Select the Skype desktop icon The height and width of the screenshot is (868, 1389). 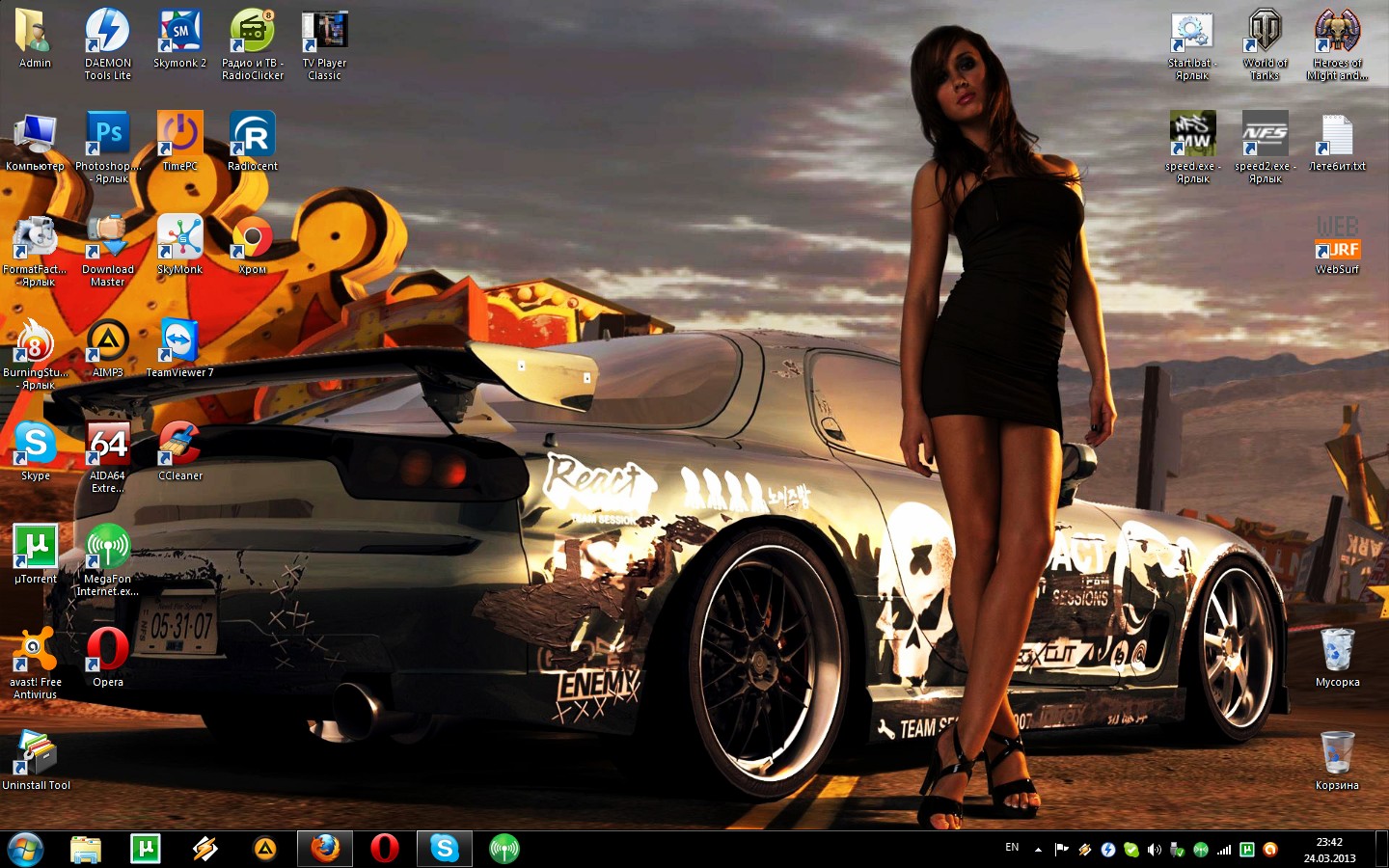(35, 452)
